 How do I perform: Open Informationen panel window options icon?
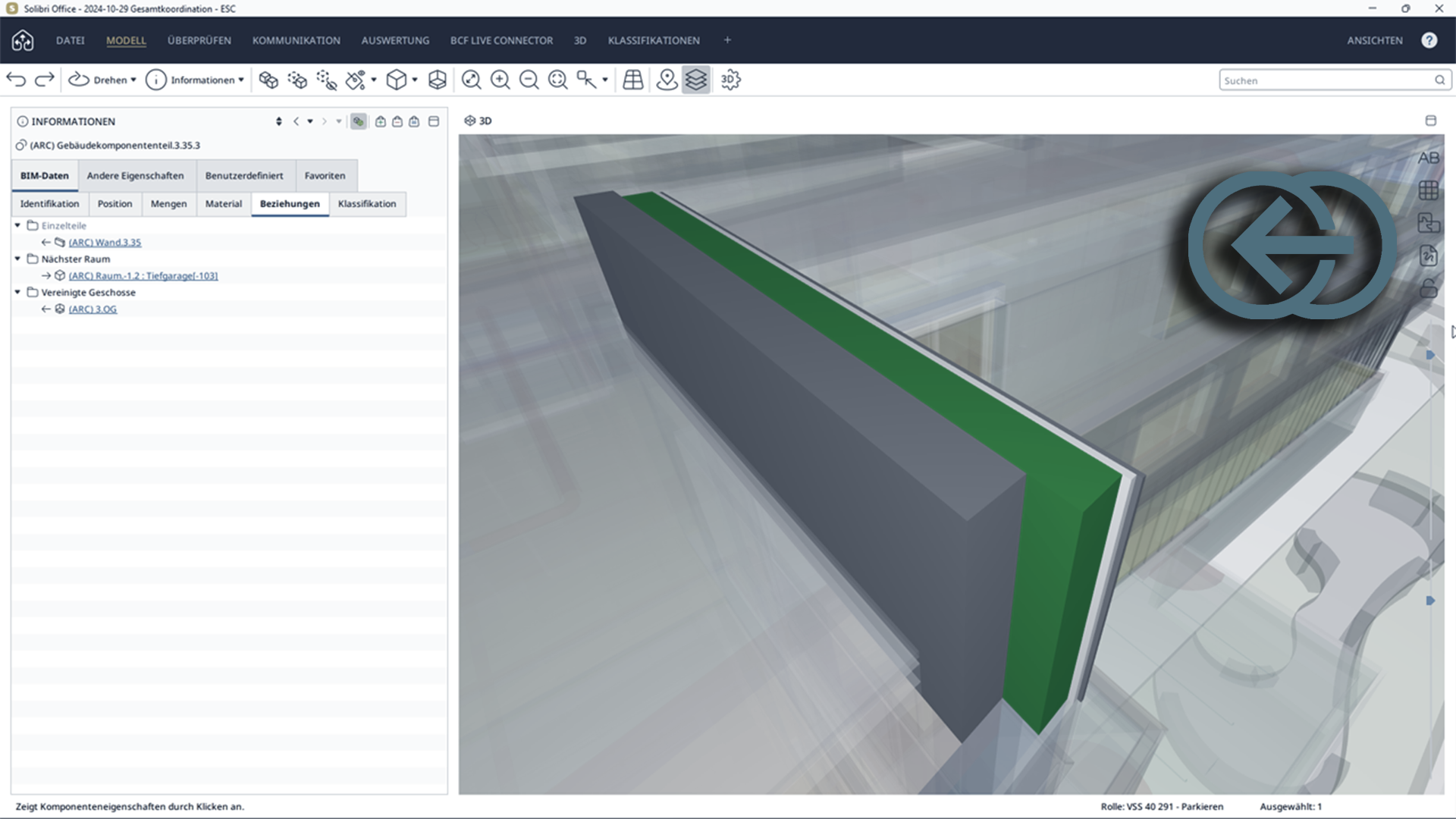point(434,121)
